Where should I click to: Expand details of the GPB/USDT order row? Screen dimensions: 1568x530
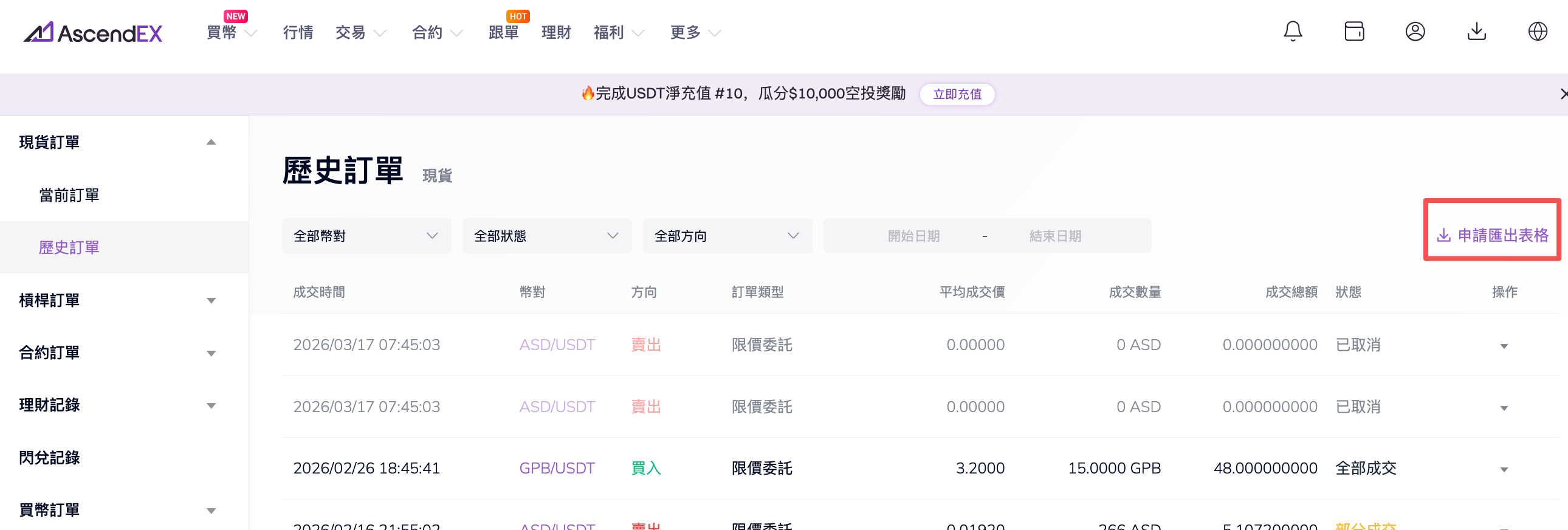coord(1504,469)
